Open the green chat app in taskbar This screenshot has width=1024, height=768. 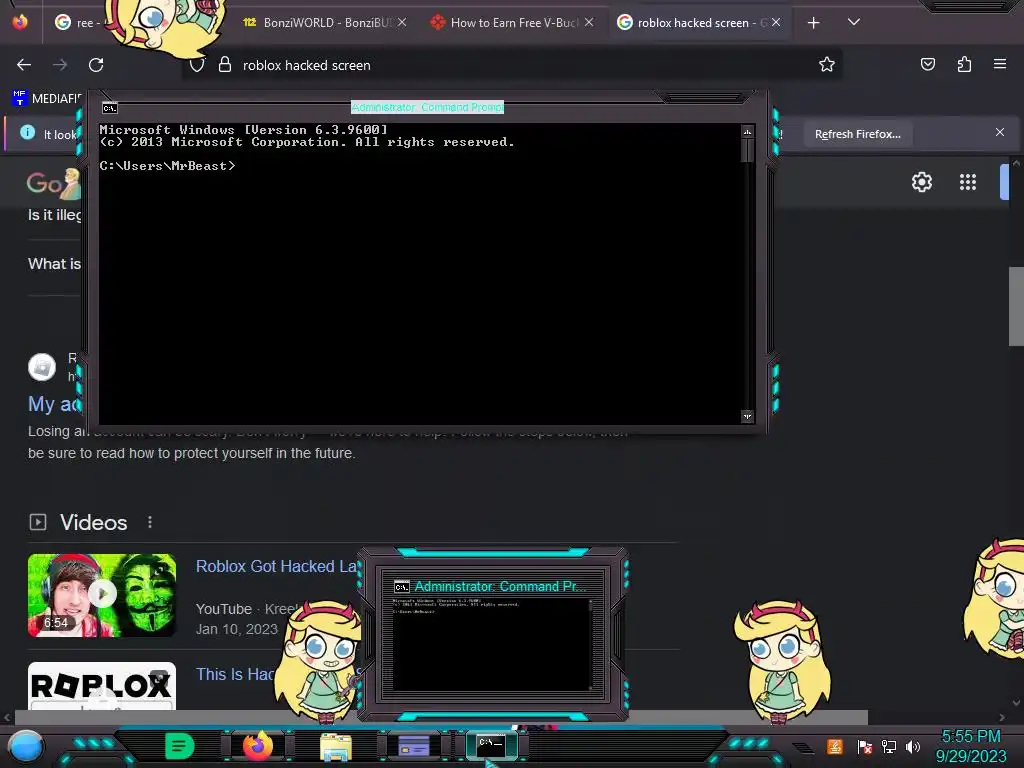point(180,746)
